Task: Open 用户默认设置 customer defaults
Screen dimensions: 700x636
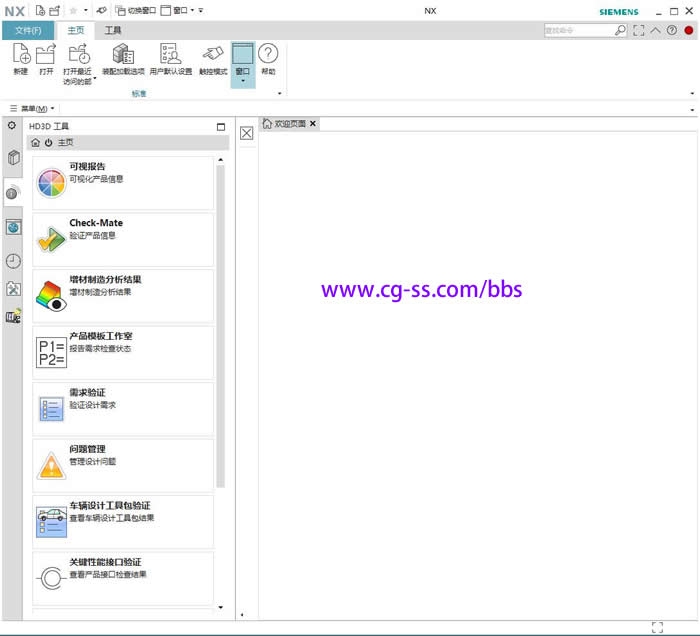Action: point(170,56)
